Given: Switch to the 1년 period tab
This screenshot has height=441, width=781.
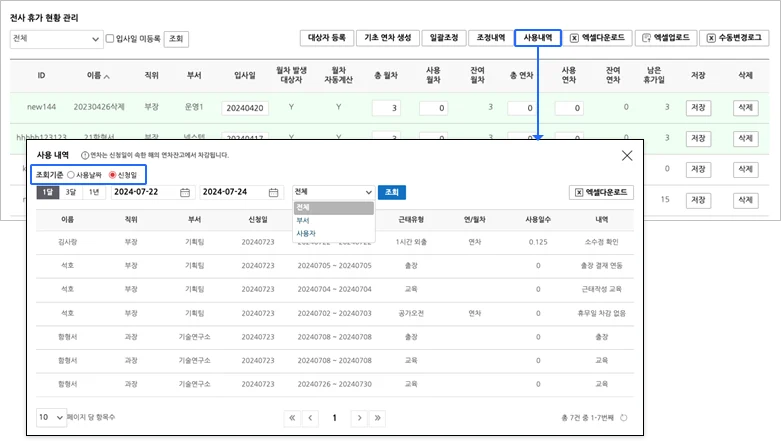Looking at the screenshot, I should (x=93, y=192).
